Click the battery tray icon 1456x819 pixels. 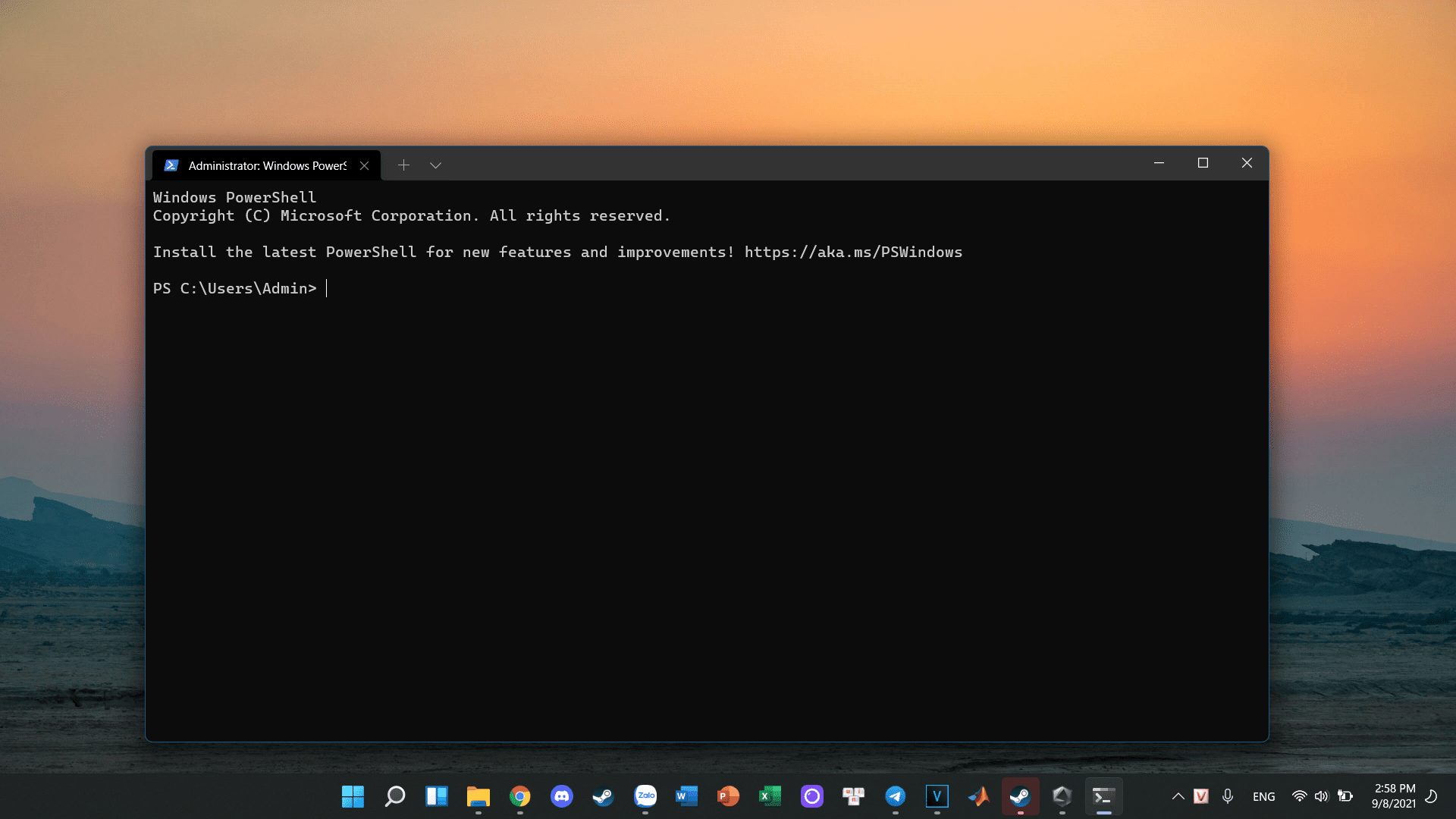1345,796
